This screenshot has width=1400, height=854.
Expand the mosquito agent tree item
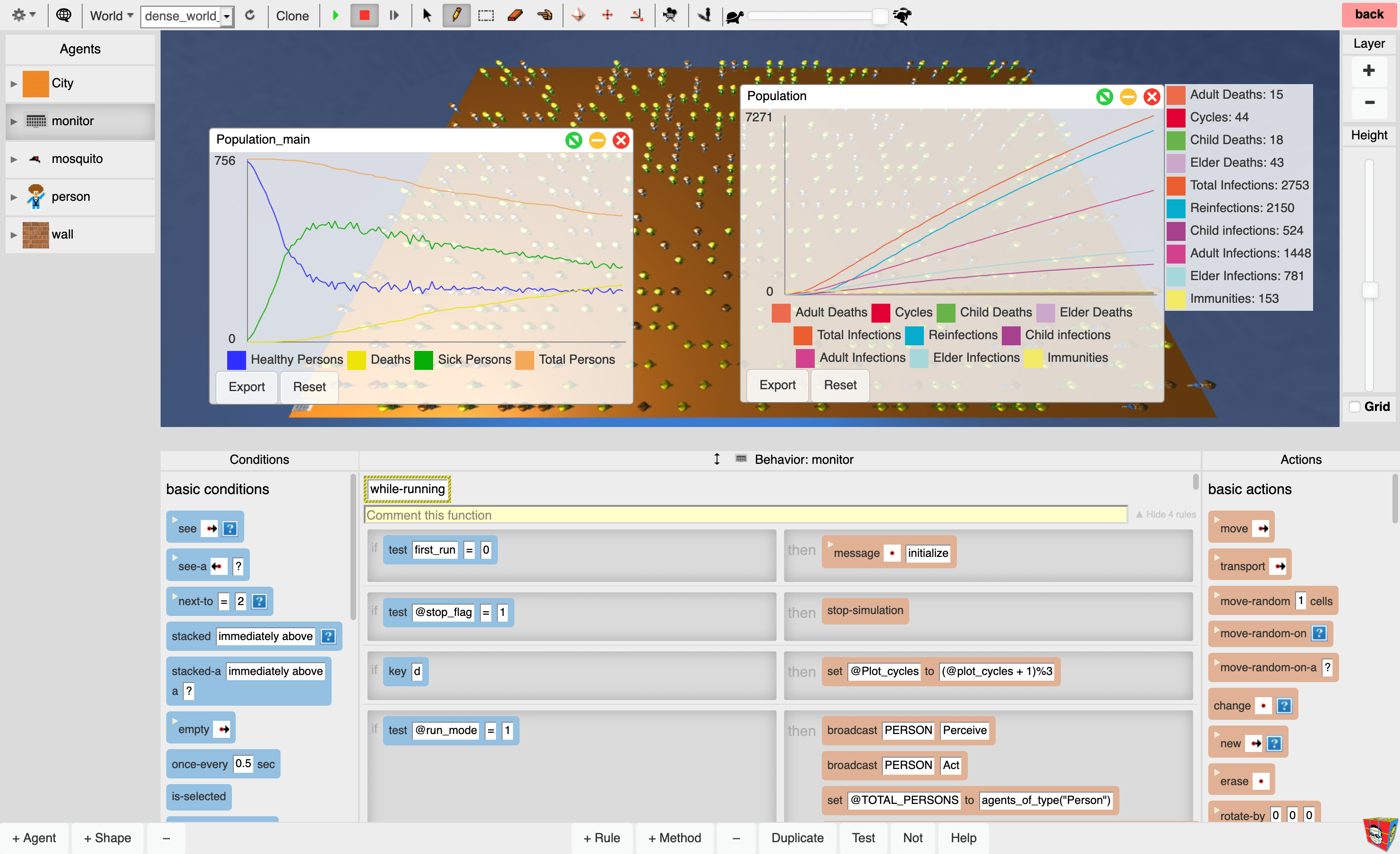(11, 158)
